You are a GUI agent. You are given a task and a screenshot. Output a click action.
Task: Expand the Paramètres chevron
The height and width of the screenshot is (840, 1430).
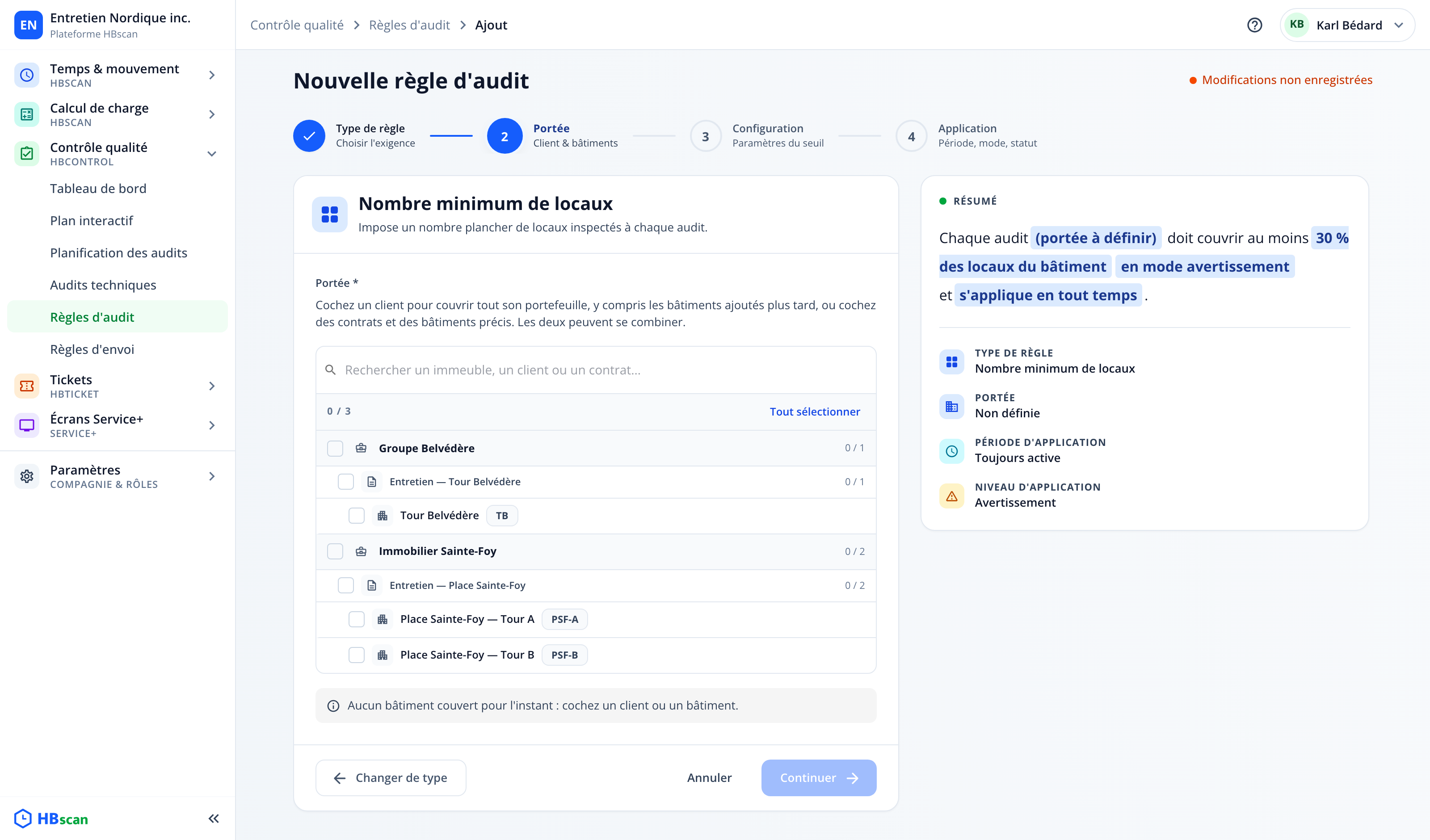coord(212,476)
